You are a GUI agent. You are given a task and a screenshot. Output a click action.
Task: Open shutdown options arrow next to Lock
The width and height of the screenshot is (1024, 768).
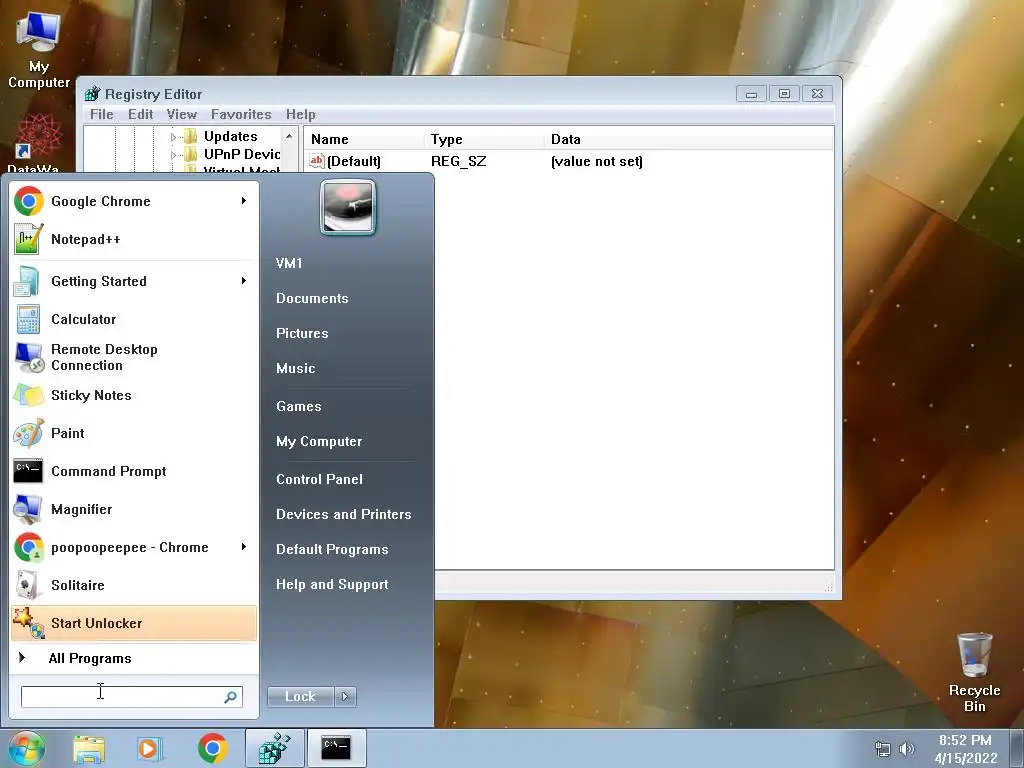345,697
